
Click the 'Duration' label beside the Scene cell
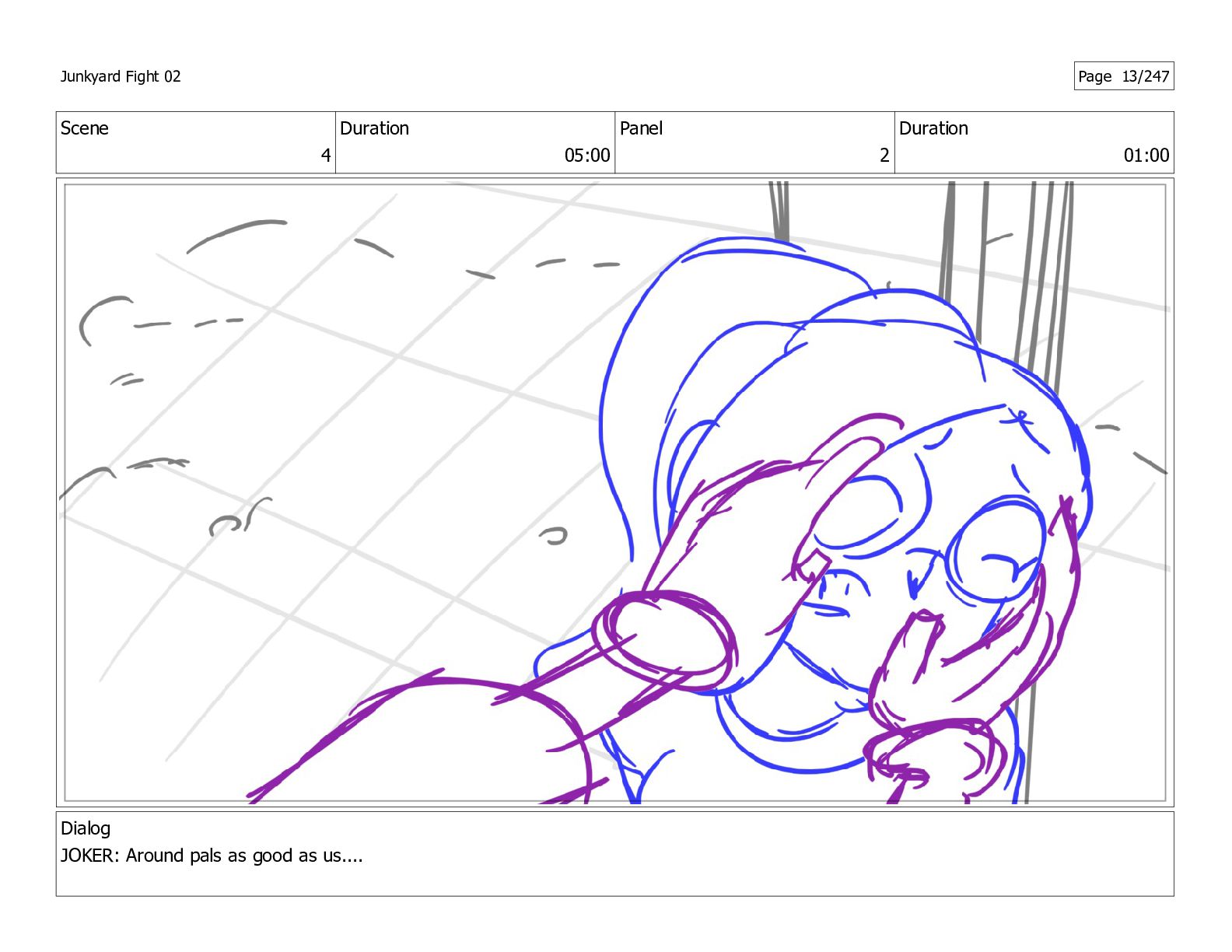tap(374, 128)
